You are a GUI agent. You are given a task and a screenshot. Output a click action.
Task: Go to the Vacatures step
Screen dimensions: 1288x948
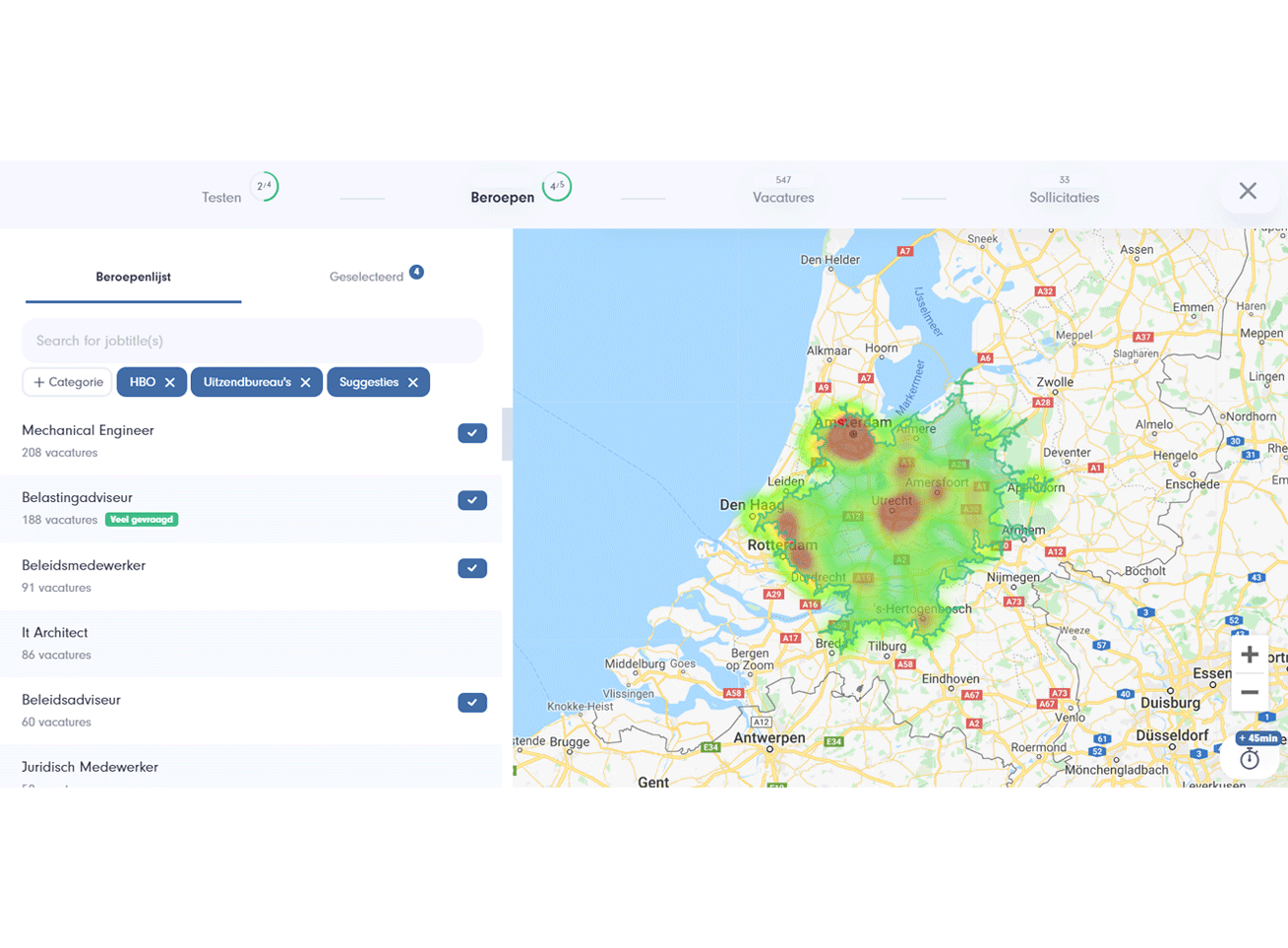(783, 198)
